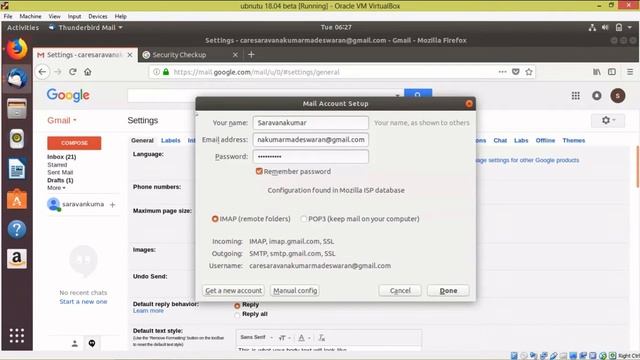Close the Security Checkup tab

235,55
